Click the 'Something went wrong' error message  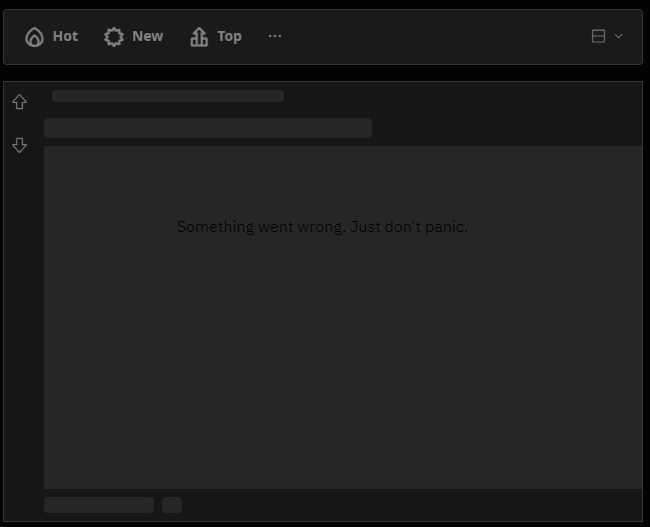click(322, 227)
